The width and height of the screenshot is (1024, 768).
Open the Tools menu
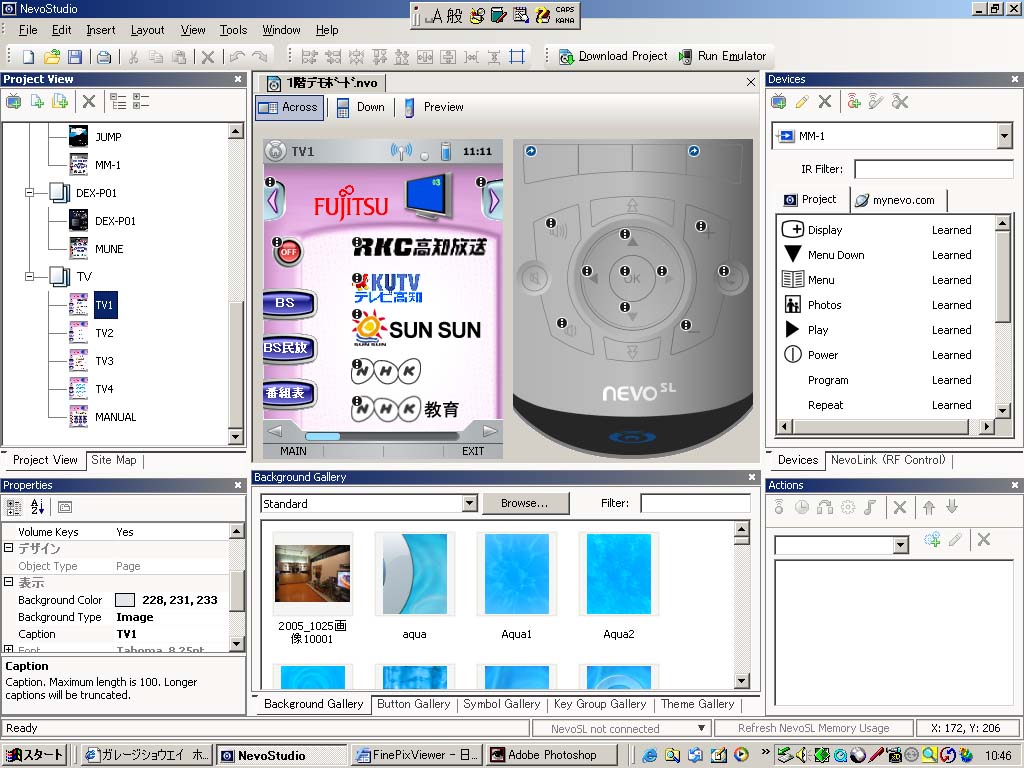pyautogui.click(x=233, y=30)
